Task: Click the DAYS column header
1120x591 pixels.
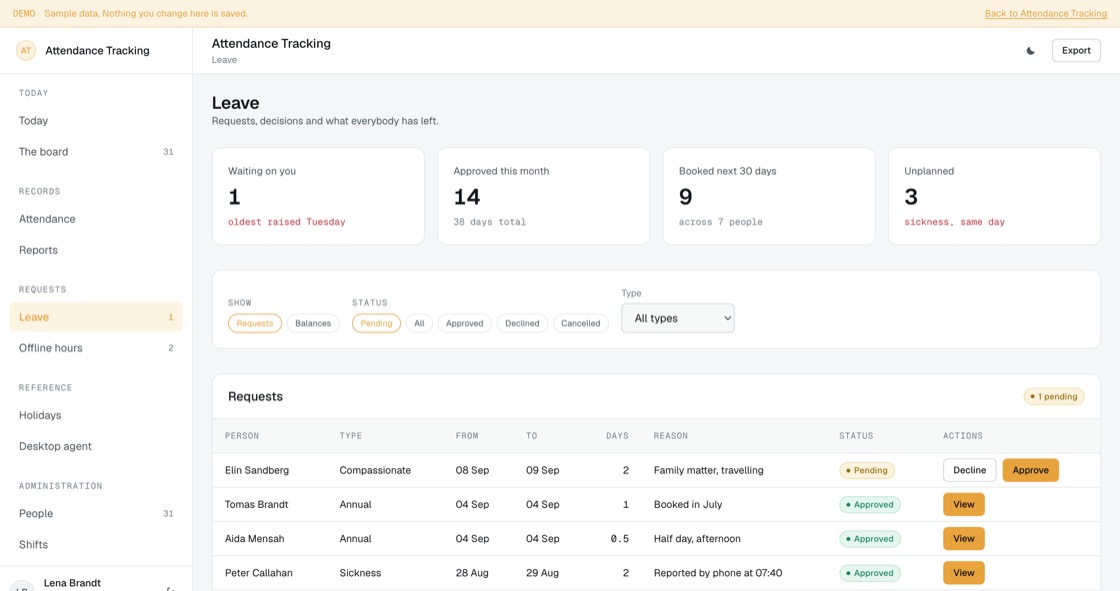Action: [617, 436]
